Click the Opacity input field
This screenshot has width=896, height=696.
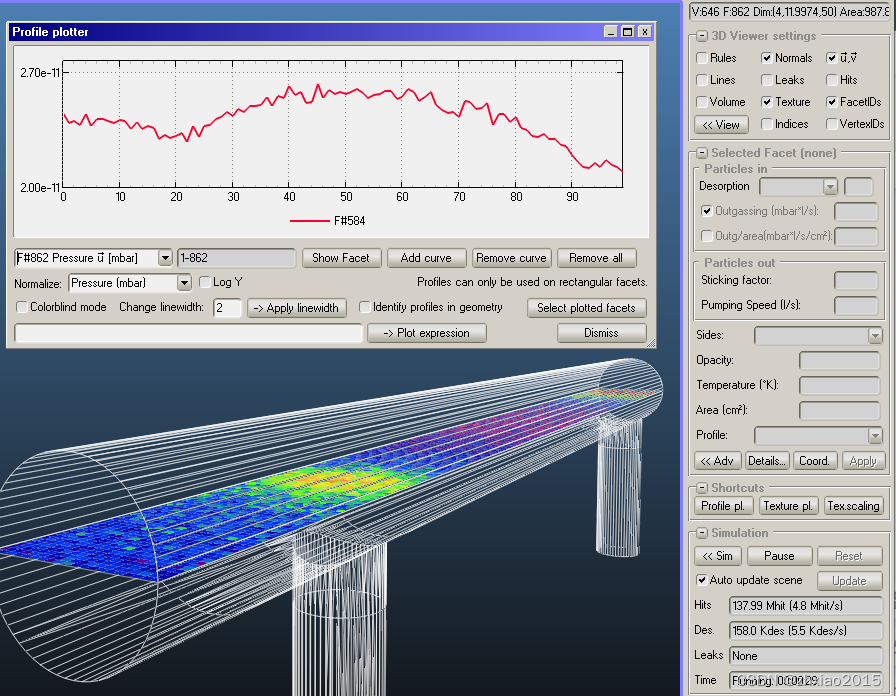click(x=839, y=361)
